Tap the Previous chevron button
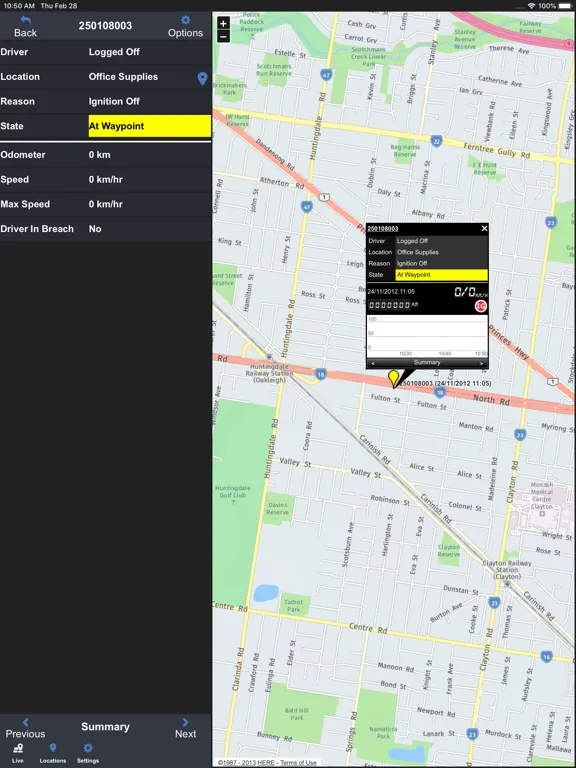576x768 pixels. point(25,728)
